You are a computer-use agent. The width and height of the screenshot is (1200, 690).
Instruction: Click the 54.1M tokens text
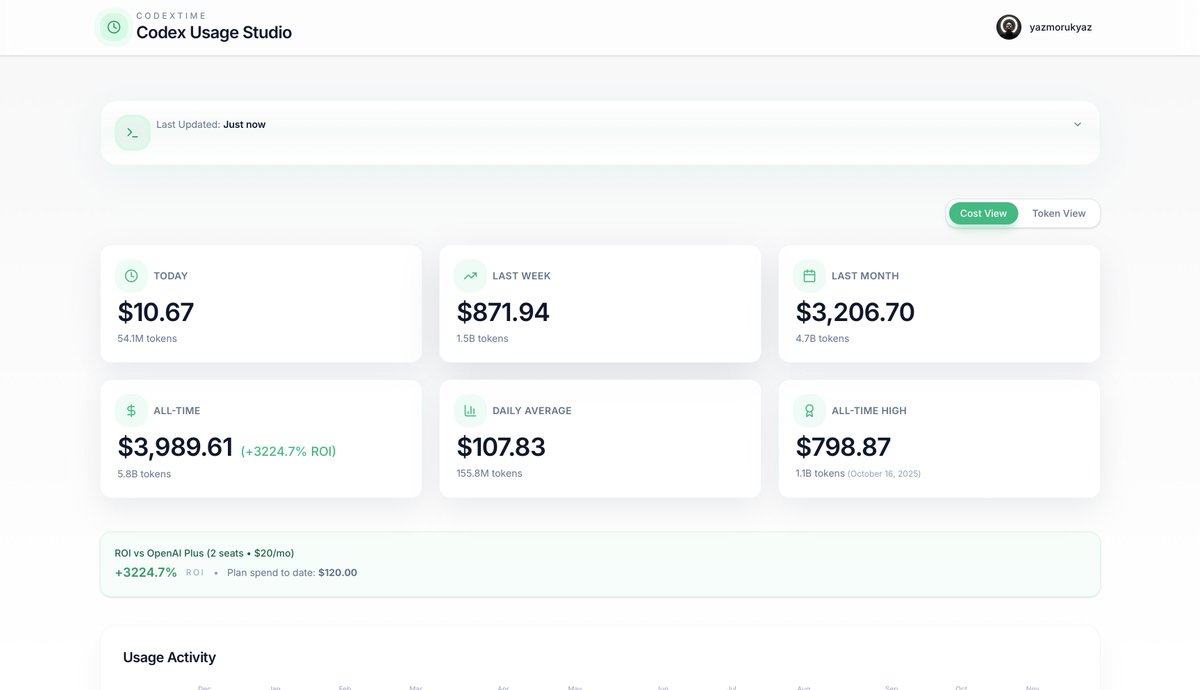coord(147,339)
